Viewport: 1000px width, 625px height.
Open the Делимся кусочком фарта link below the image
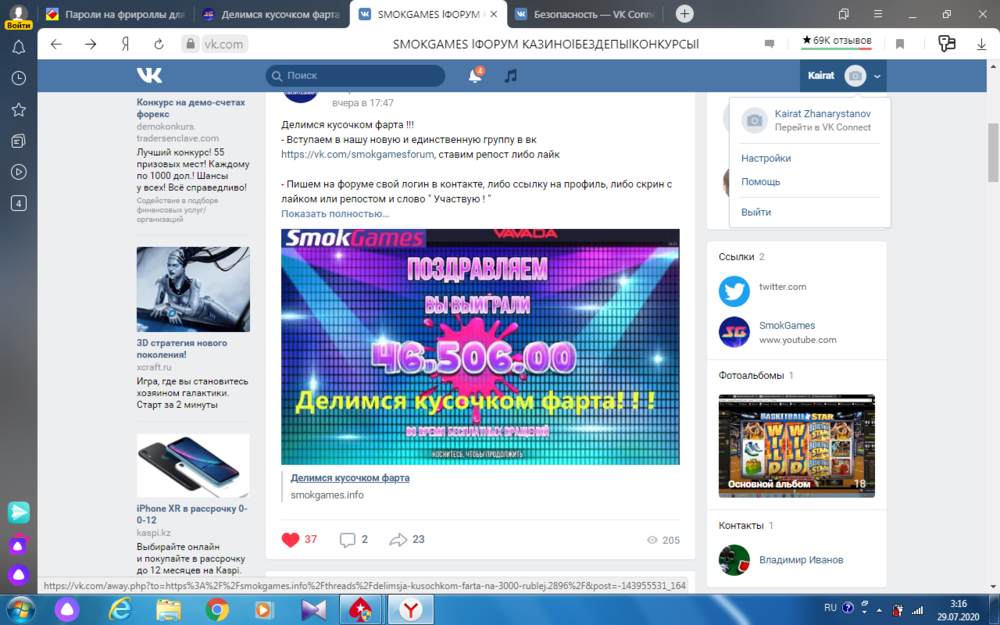(x=350, y=478)
